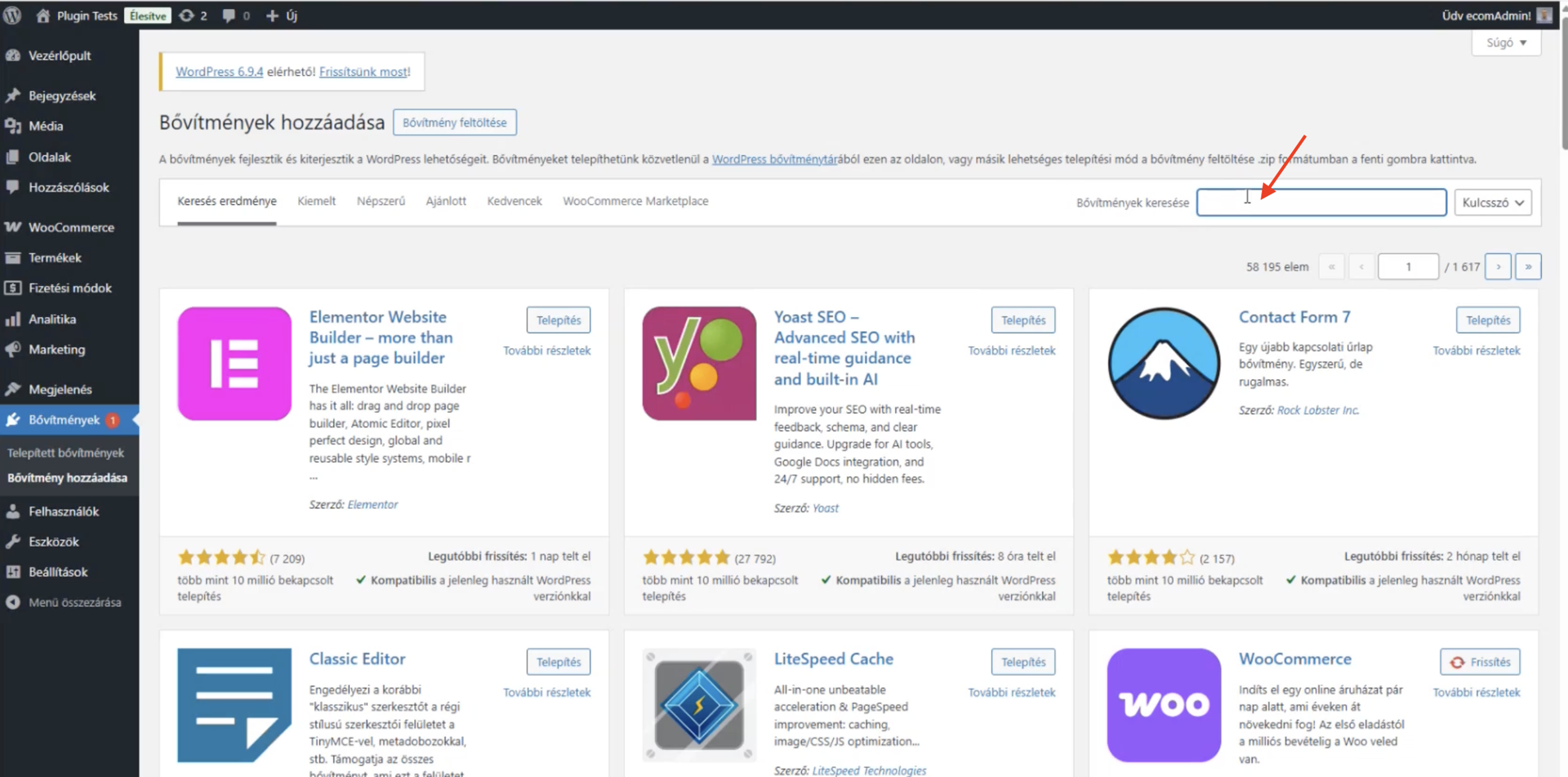Open the Yoast author link
This screenshot has height=777, width=1568.
[826, 508]
